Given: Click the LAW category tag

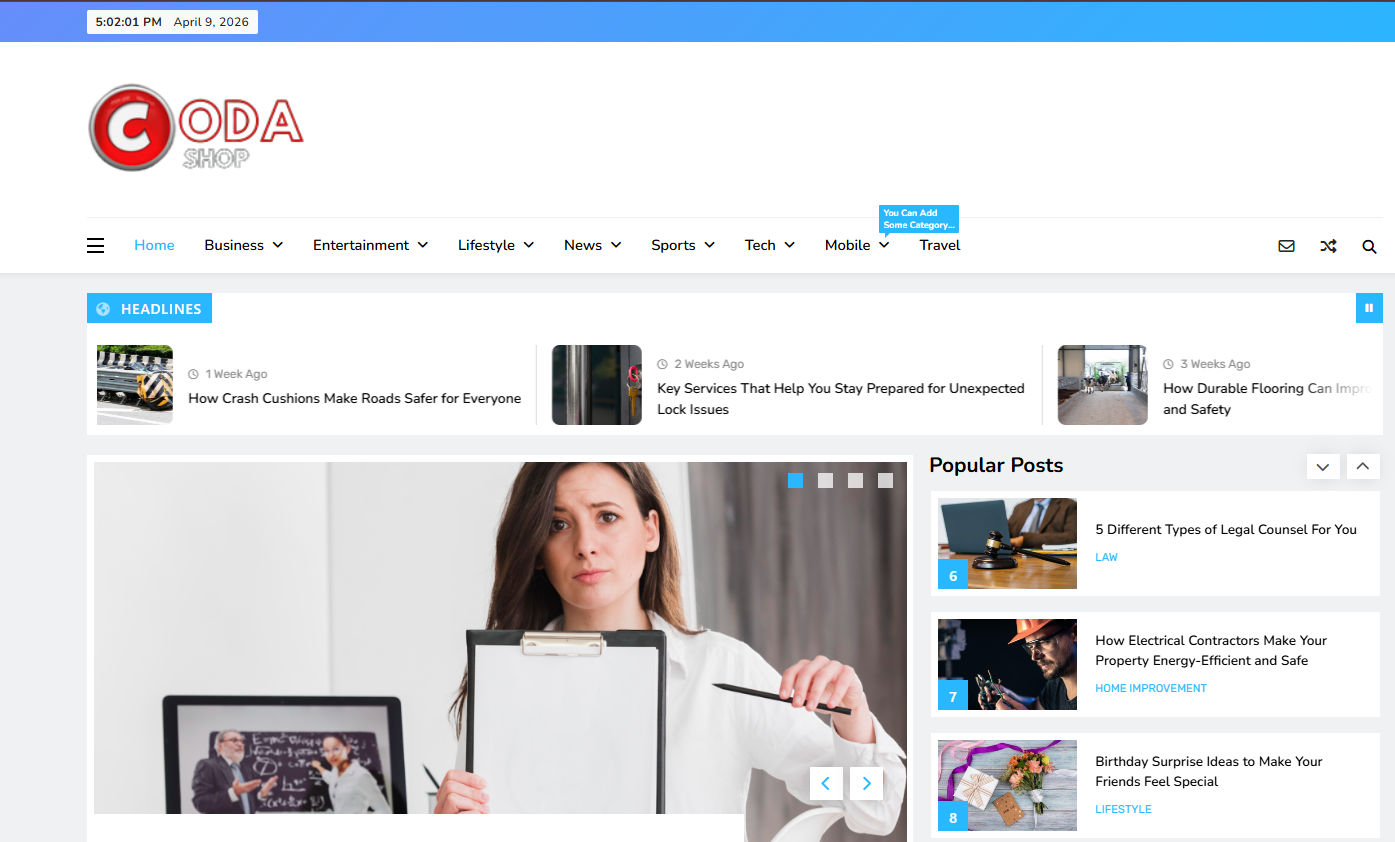Looking at the screenshot, I should (1106, 557).
